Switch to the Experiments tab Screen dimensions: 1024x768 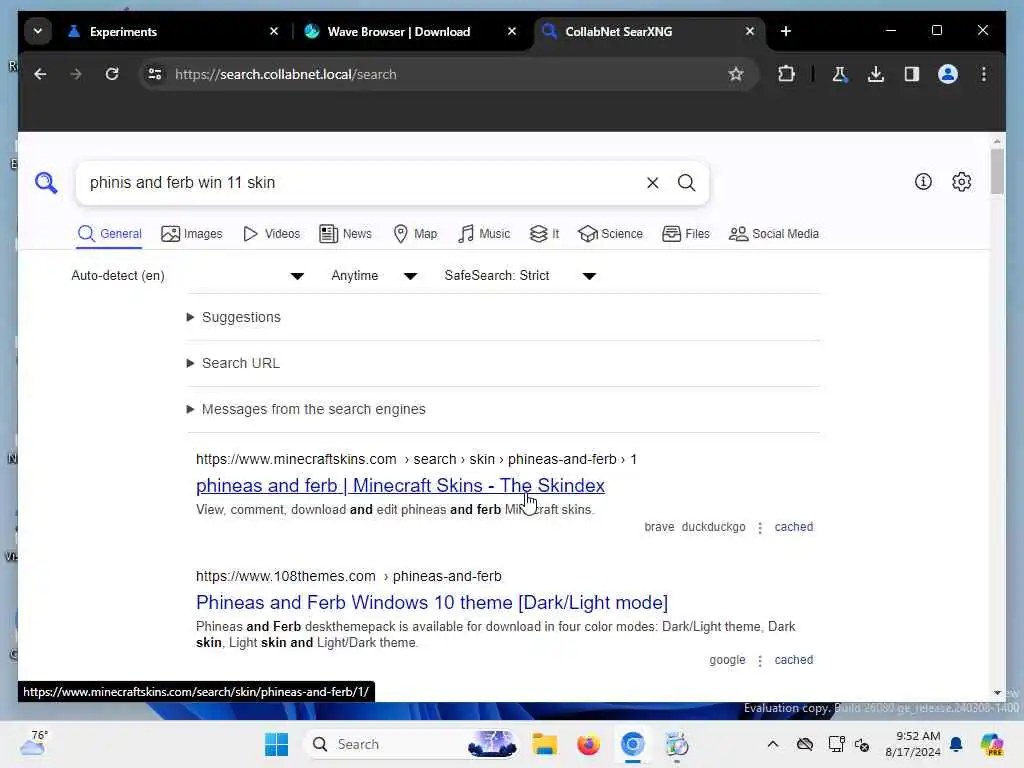click(x=122, y=31)
